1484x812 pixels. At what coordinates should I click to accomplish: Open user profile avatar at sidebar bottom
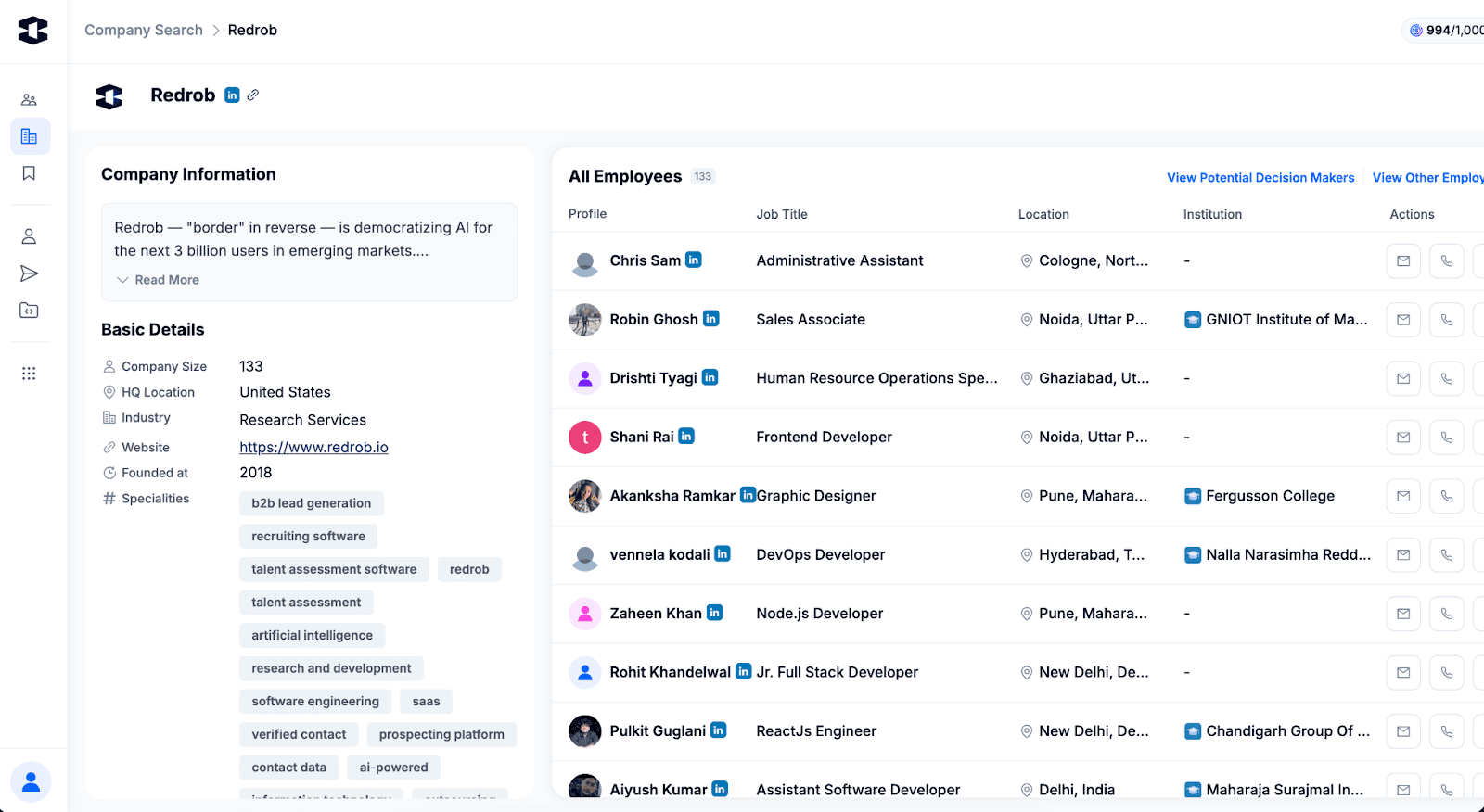[31, 782]
